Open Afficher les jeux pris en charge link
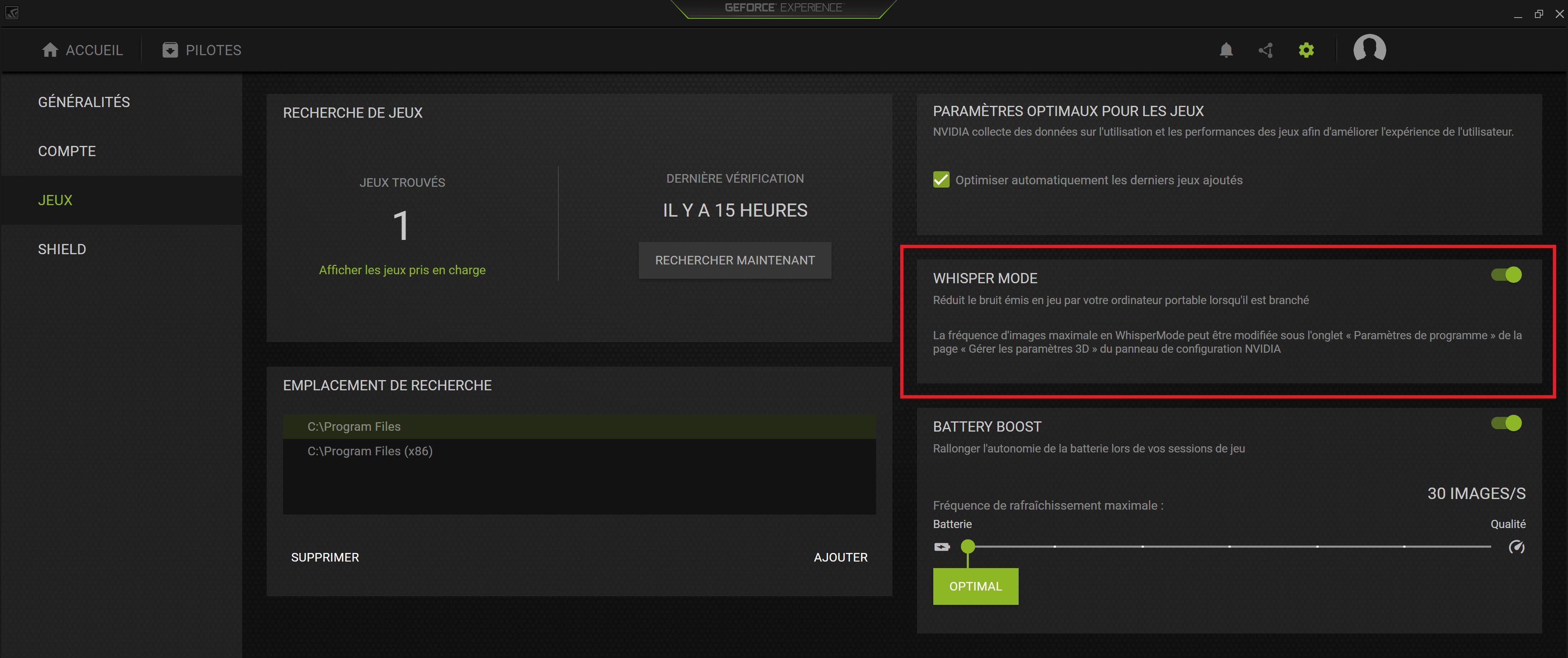This screenshot has width=1568, height=658. coord(402,270)
